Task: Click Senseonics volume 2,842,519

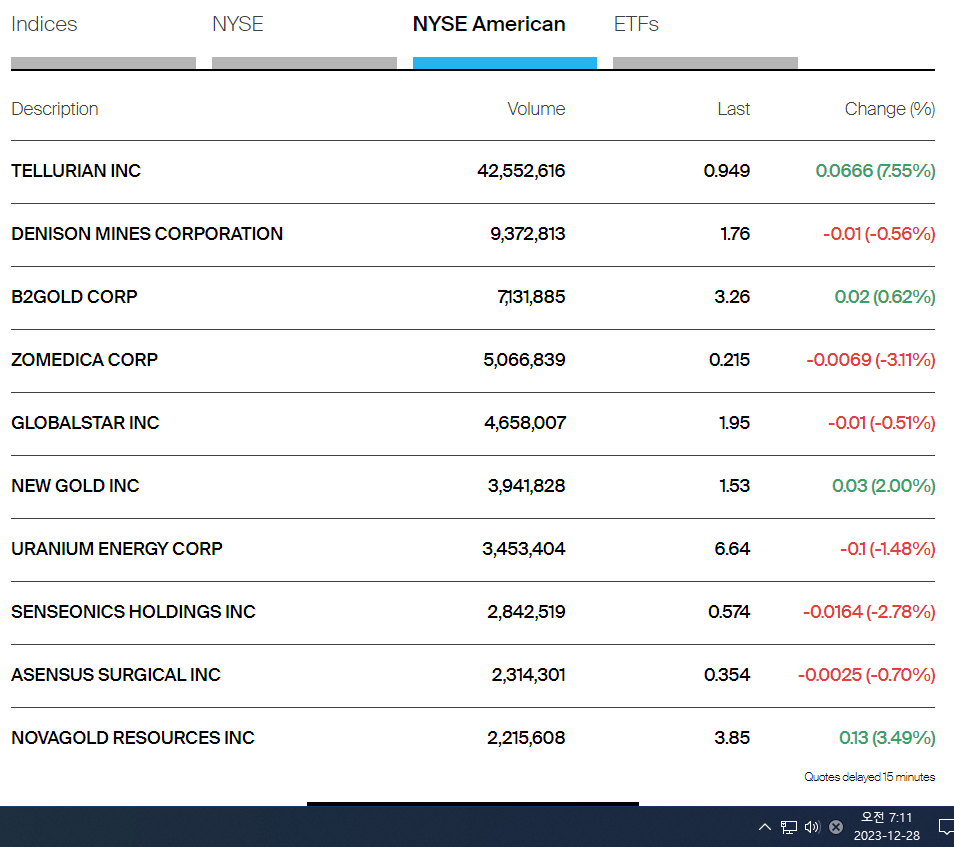Action: 526,612
